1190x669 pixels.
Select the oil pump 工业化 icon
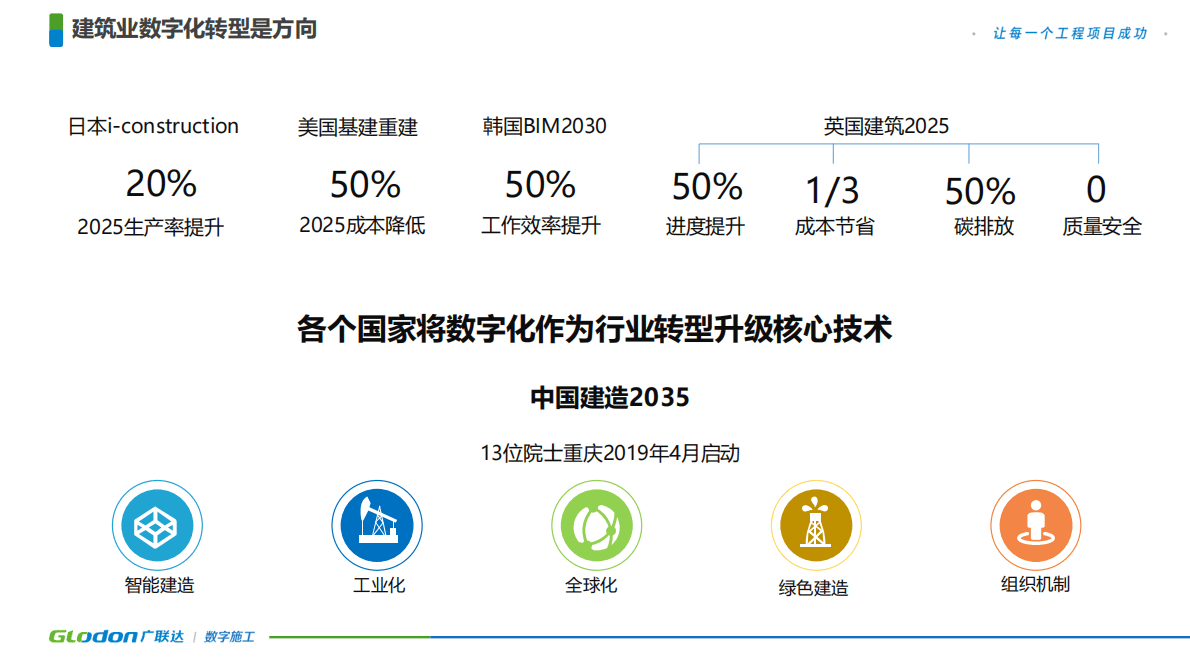click(377, 526)
